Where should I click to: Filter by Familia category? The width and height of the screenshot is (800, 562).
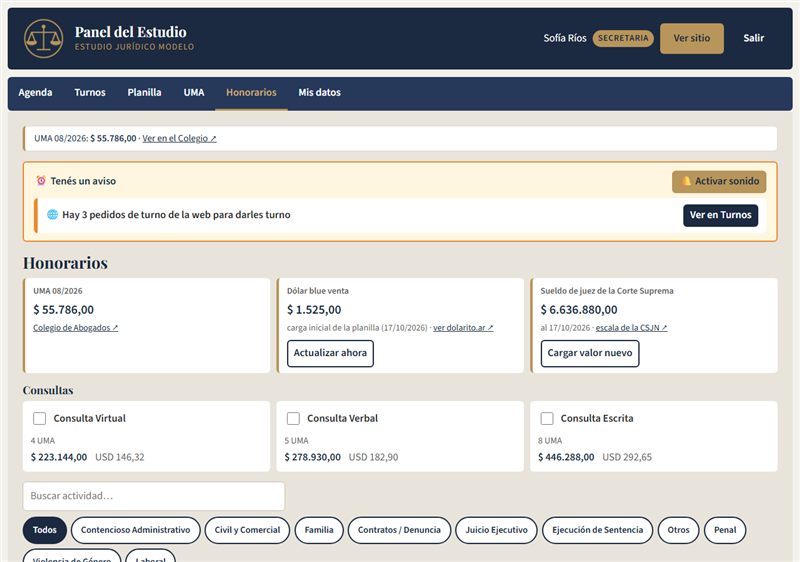pyautogui.click(x=319, y=530)
